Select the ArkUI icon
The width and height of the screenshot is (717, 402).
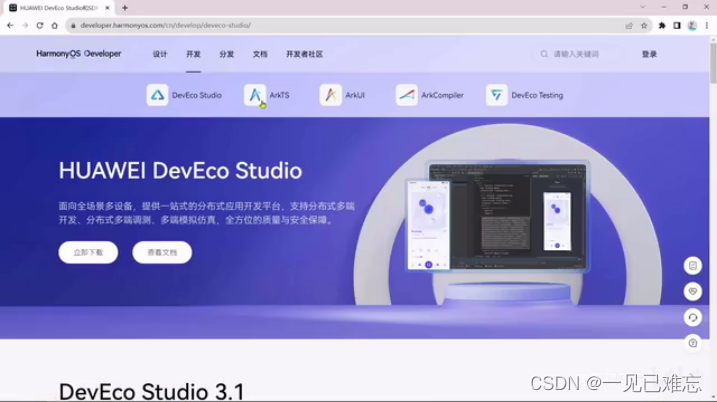[x=331, y=95]
